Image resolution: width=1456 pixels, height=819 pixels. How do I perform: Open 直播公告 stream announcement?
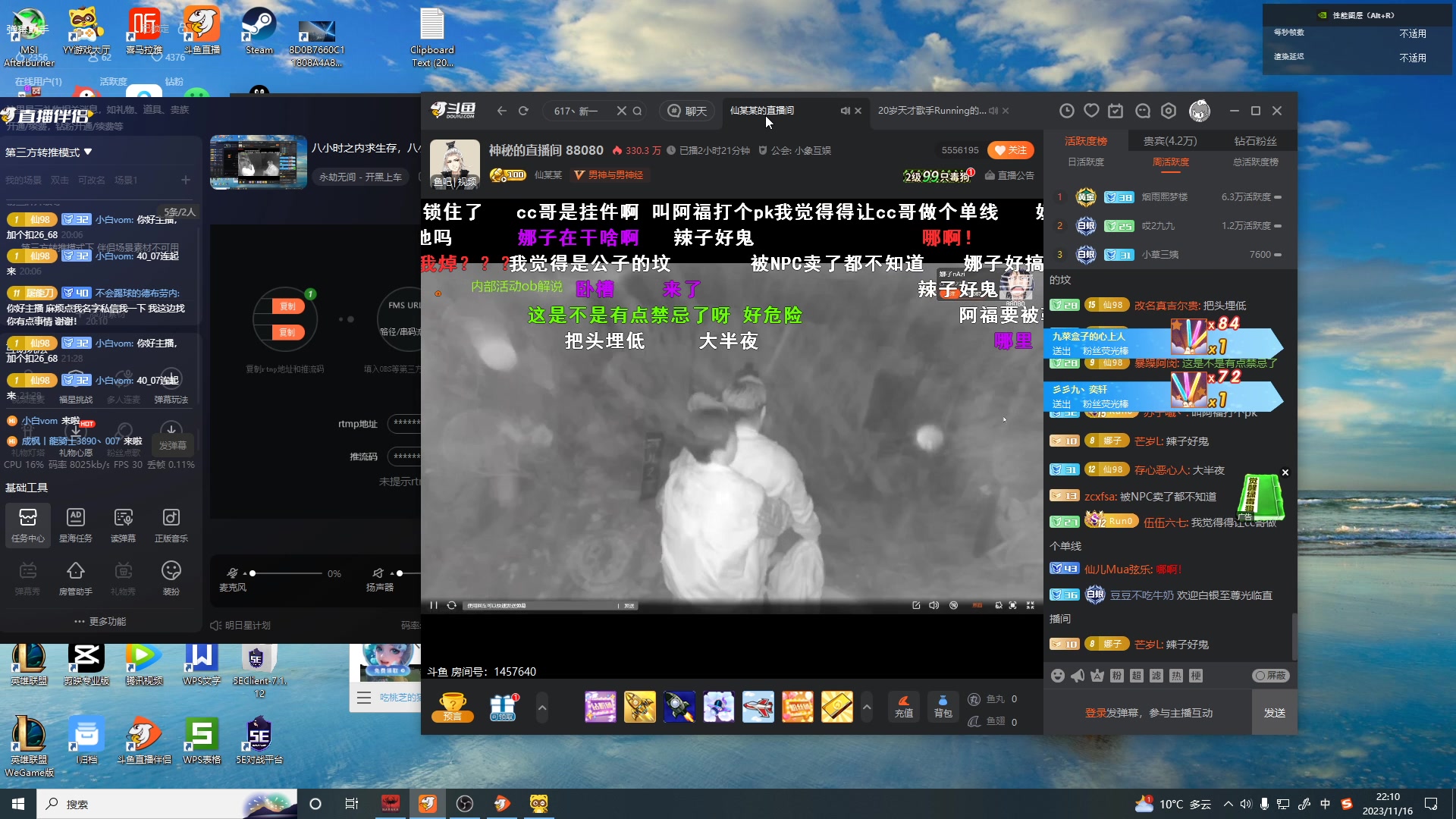click(x=1009, y=175)
